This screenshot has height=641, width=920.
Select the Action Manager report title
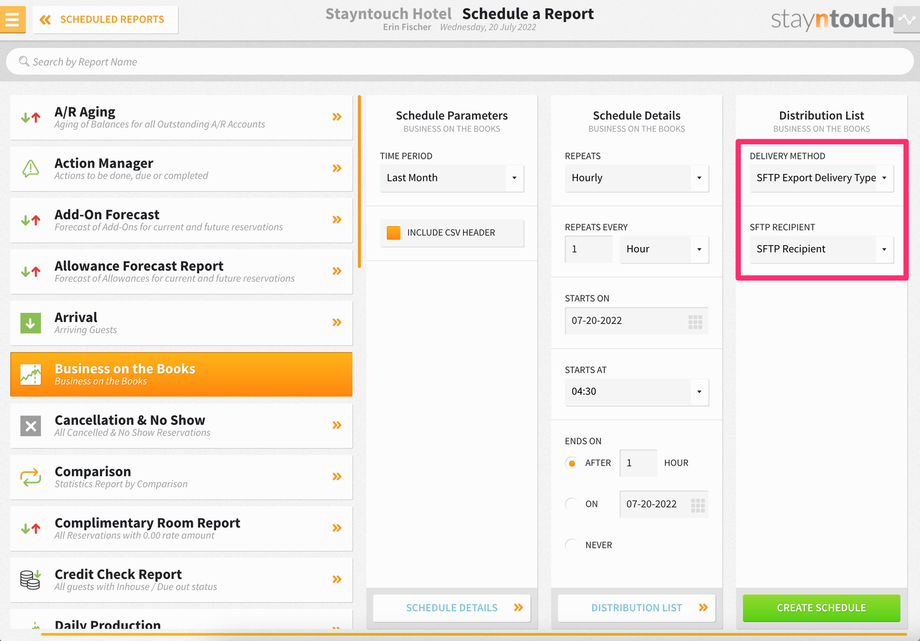[x=104, y=163]
